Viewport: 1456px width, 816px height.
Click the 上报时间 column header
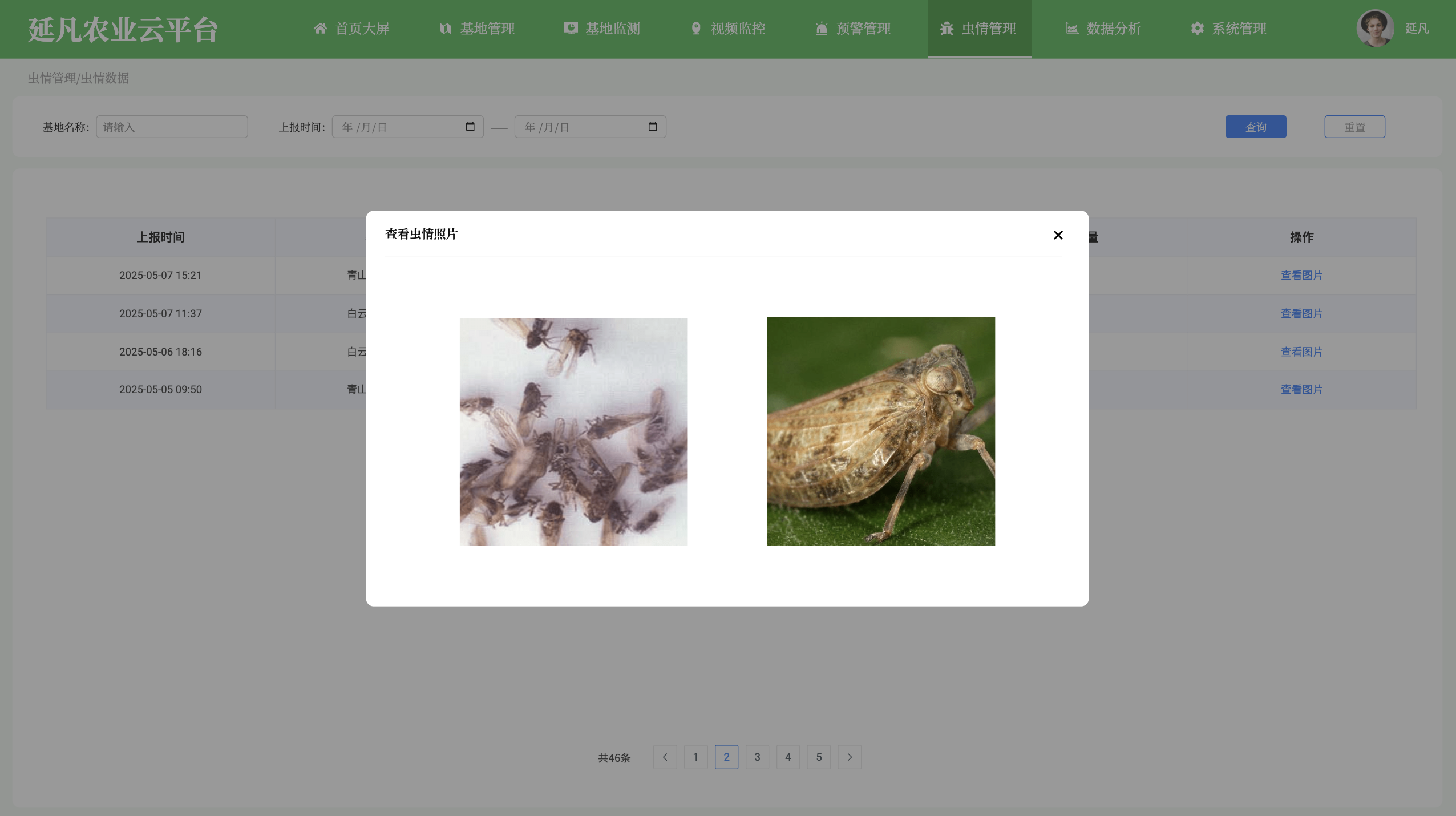pos(160,237)
